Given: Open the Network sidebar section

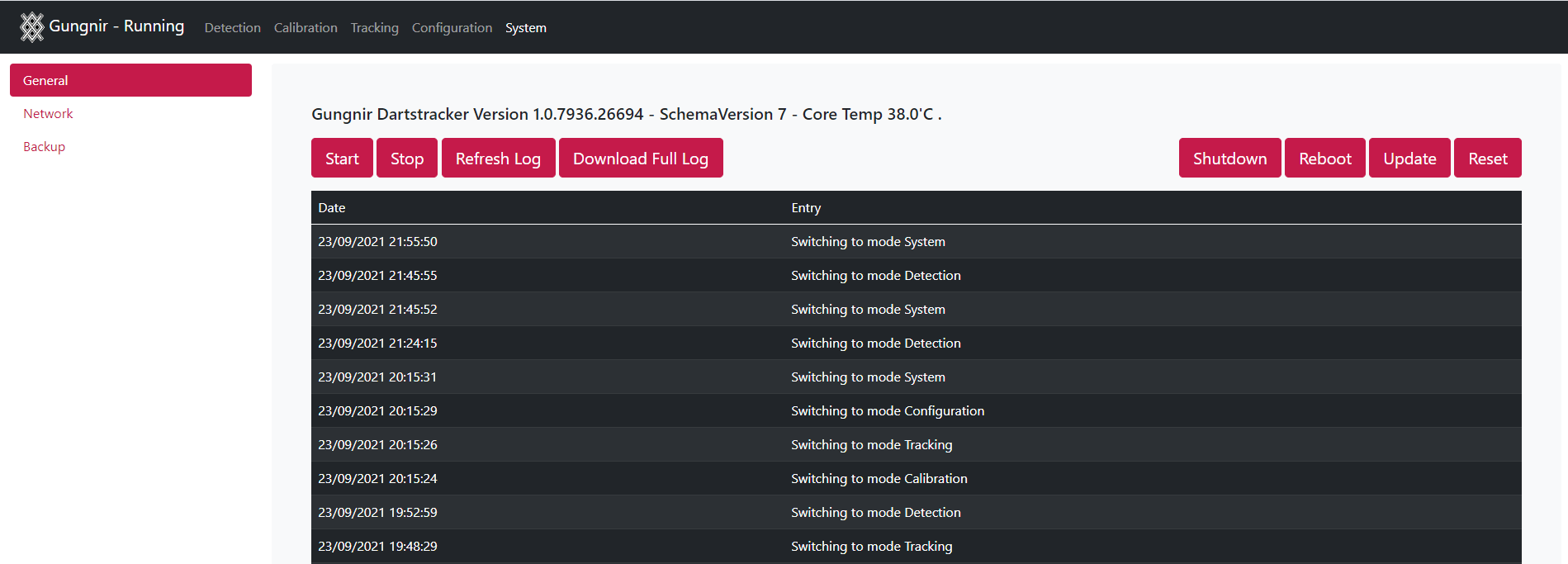Looking at the screenshot, I should [48, 114].
